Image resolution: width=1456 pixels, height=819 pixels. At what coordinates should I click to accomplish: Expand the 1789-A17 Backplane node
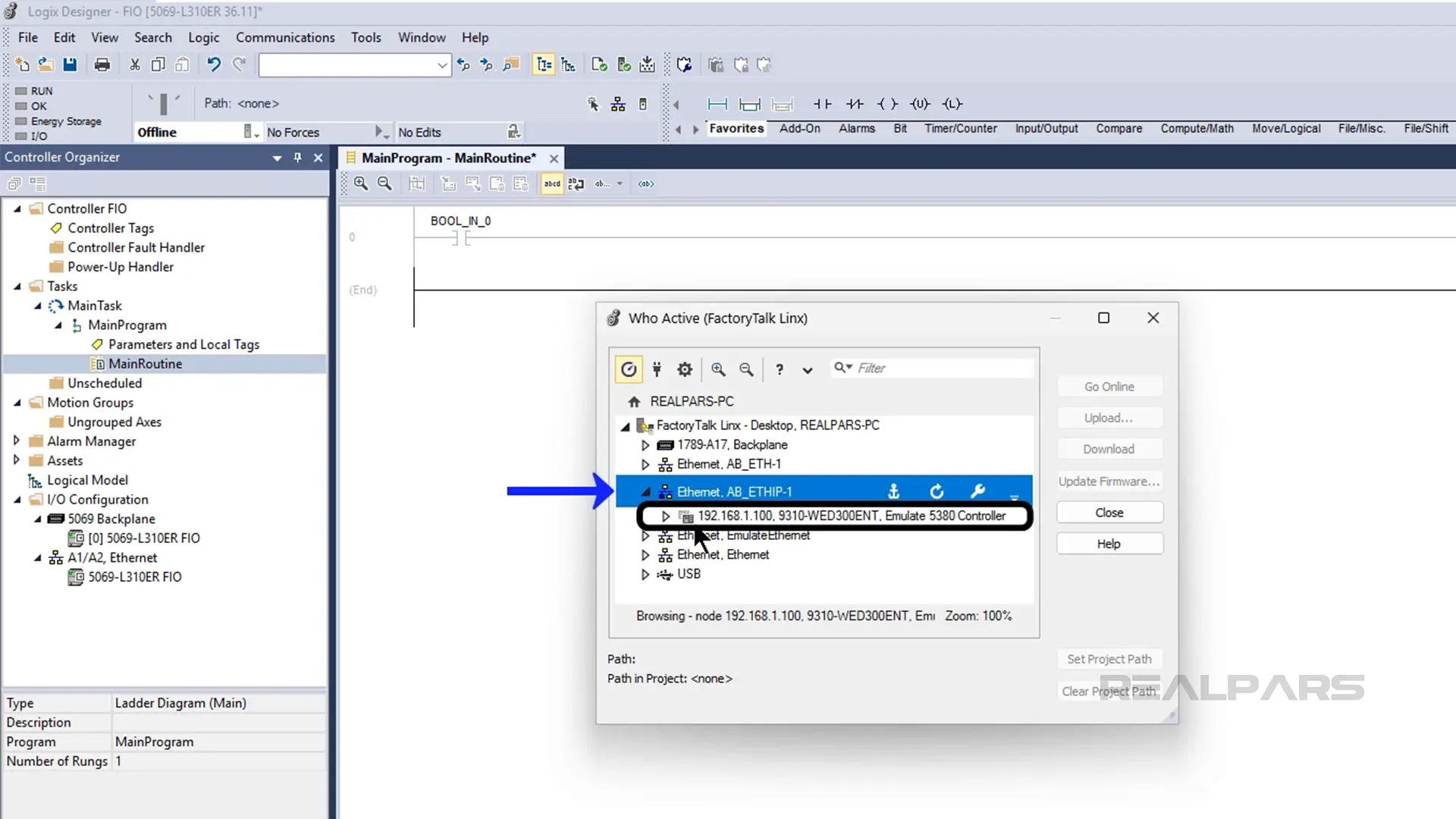point(645,445)
